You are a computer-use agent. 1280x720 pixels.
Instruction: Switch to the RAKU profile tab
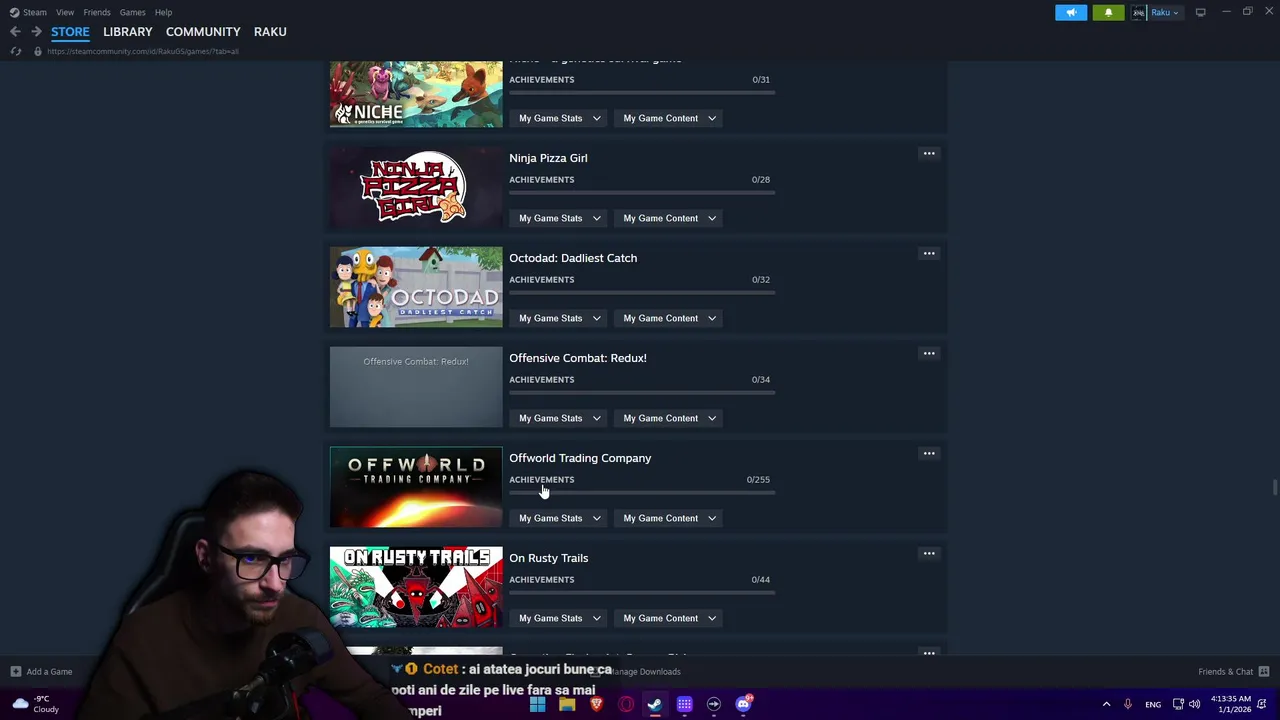point(270,32)
